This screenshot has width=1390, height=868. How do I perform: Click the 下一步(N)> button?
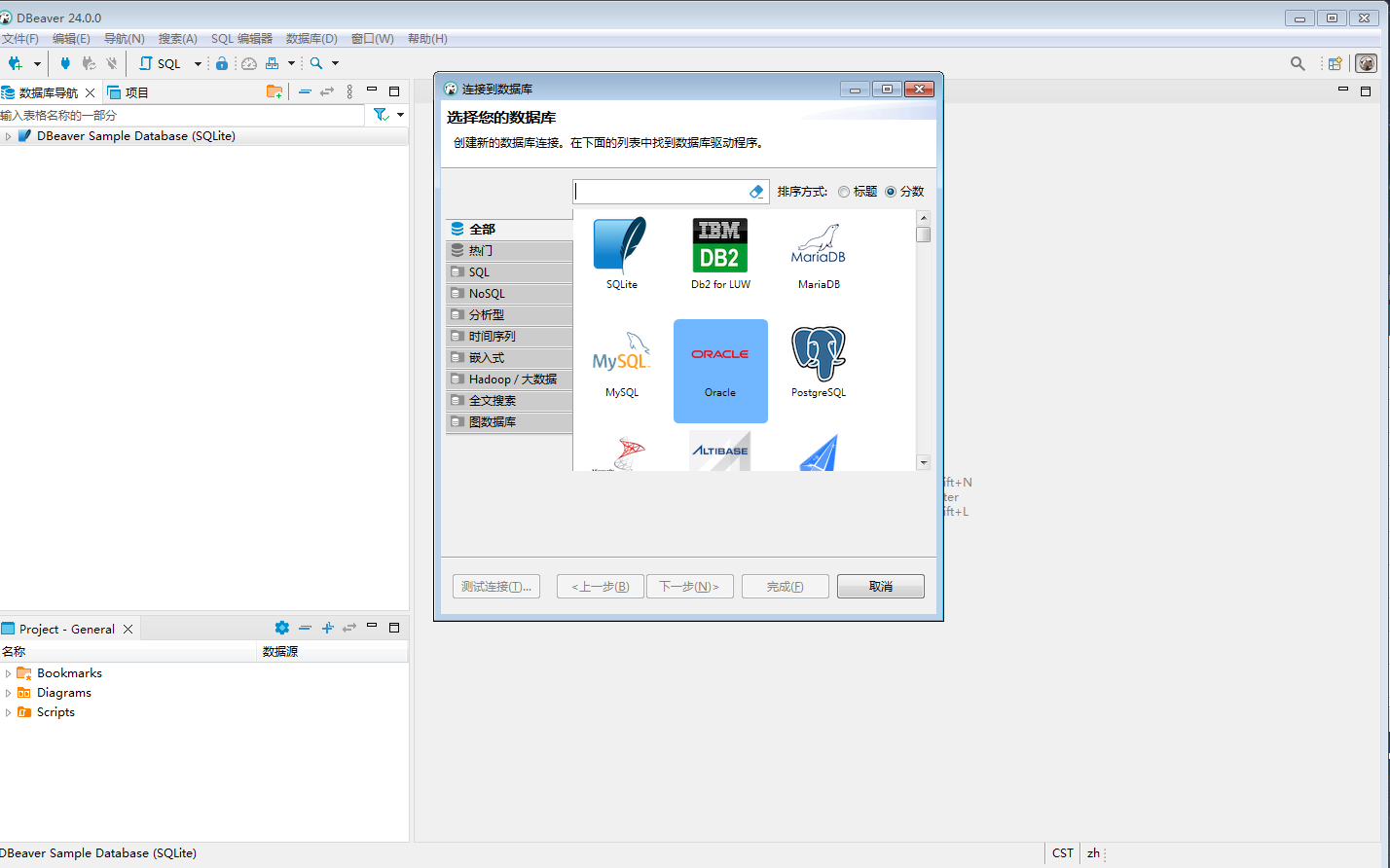point(689,587)
